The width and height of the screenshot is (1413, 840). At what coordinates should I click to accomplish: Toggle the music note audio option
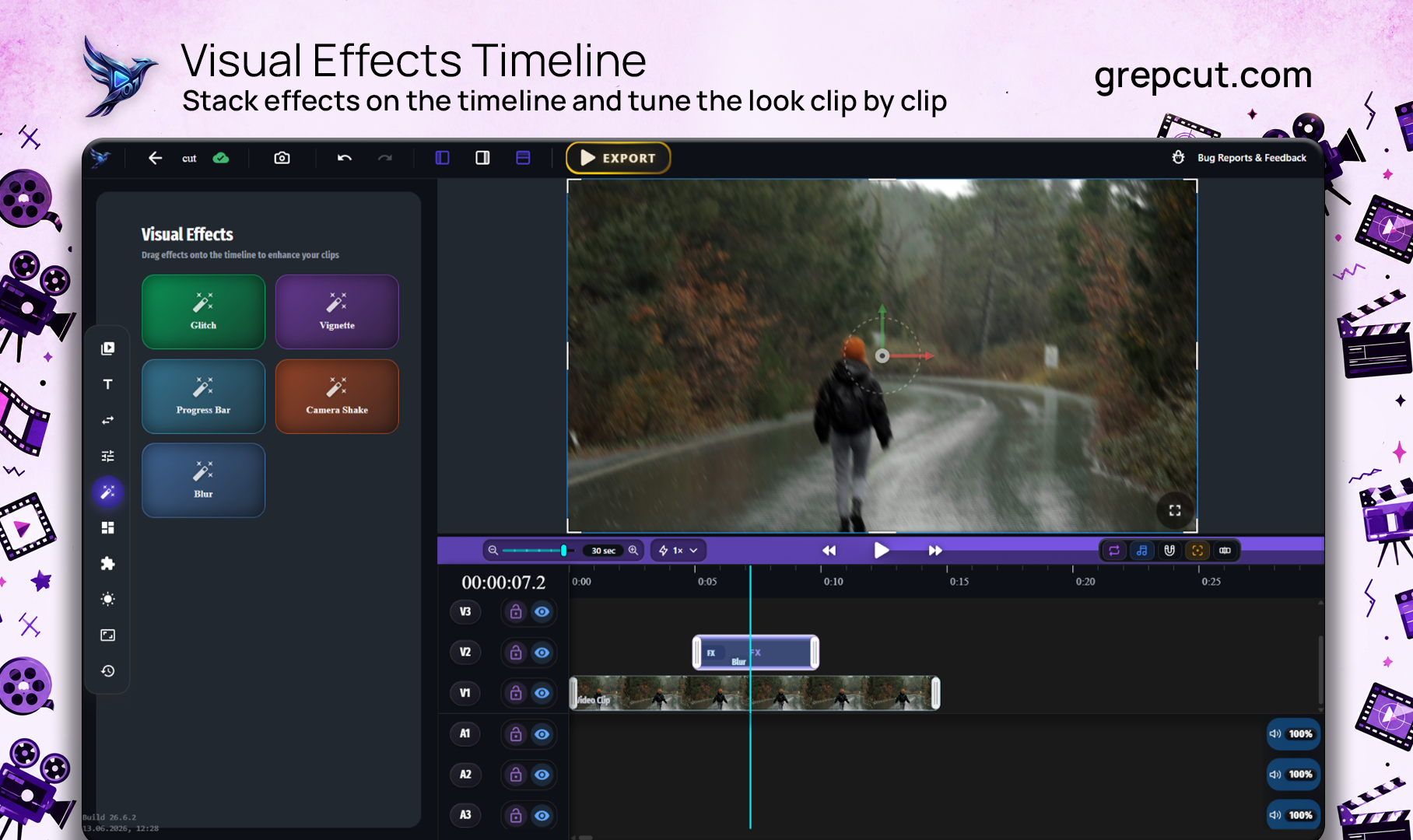coord(1141,550)
